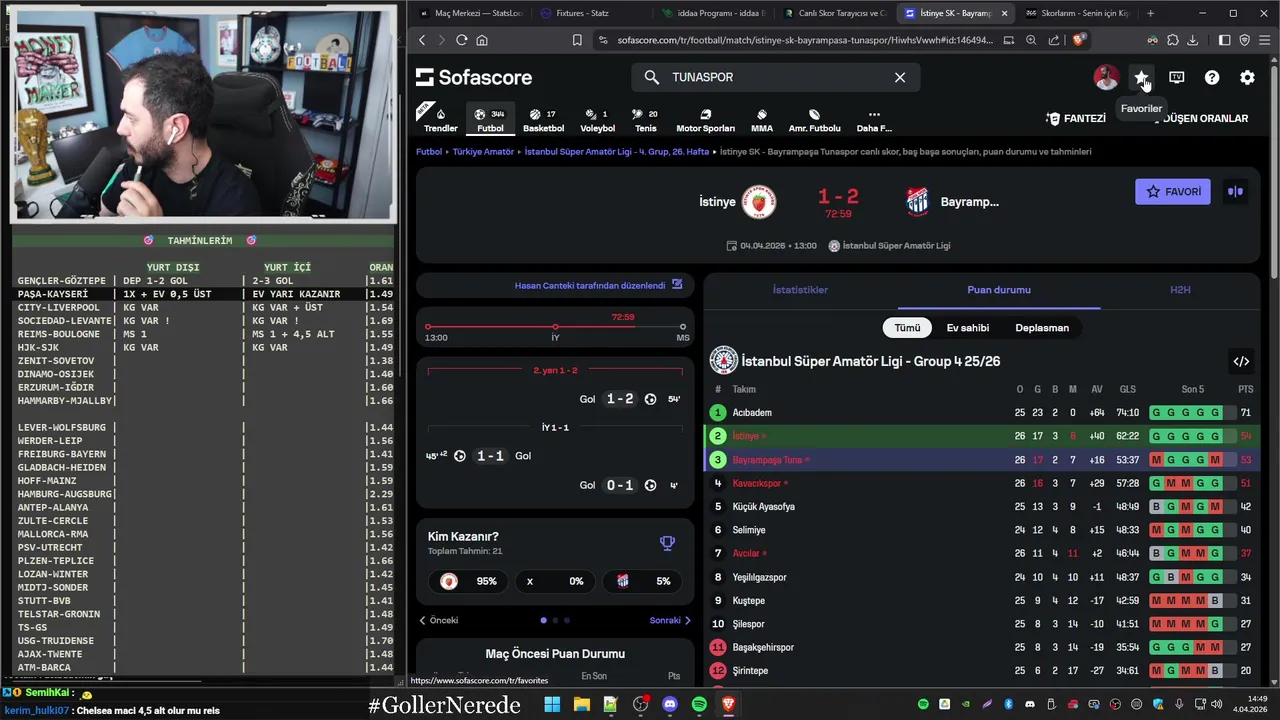This screenshot has width=1280, height=720.
Task: Open Acıbadem team in standings
Action: (752, 413)
